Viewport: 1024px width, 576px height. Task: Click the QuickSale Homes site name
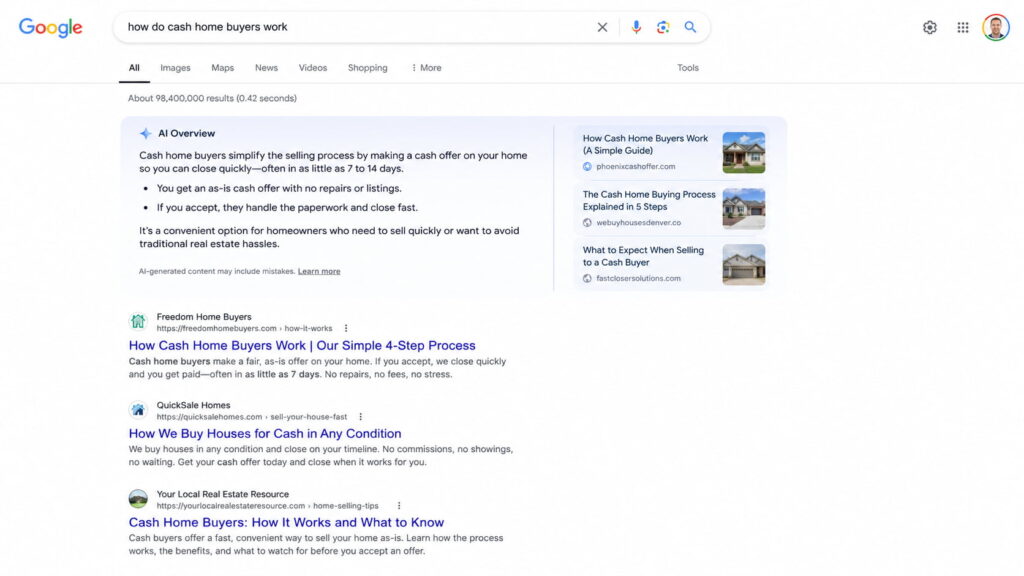193,405
